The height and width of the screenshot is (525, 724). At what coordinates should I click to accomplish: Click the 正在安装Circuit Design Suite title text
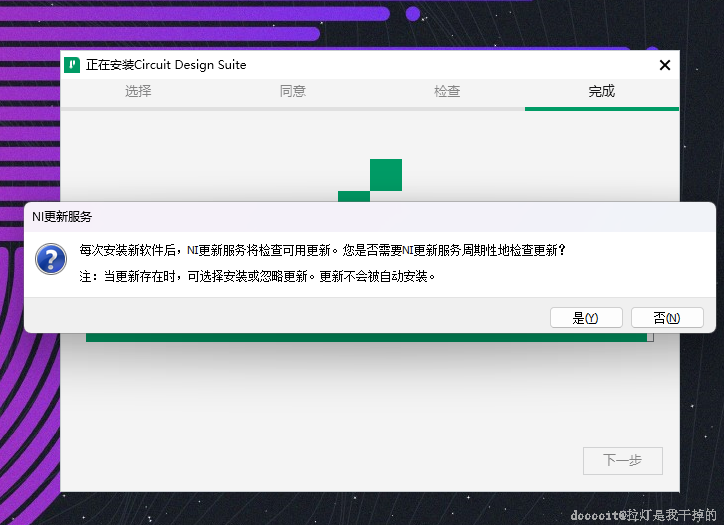(166, 65)
